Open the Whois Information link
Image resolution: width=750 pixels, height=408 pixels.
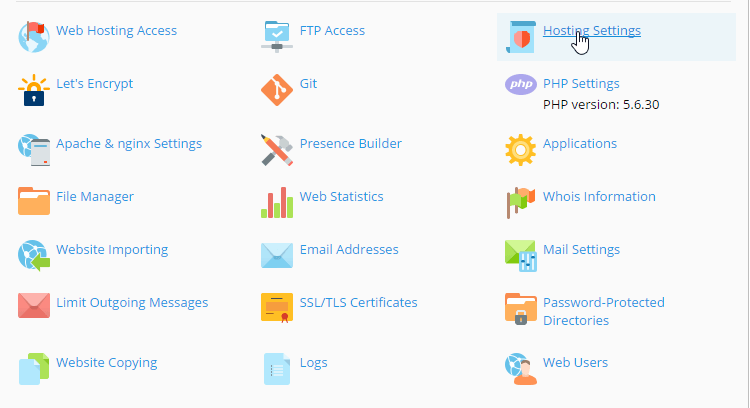tap(599, 197)
